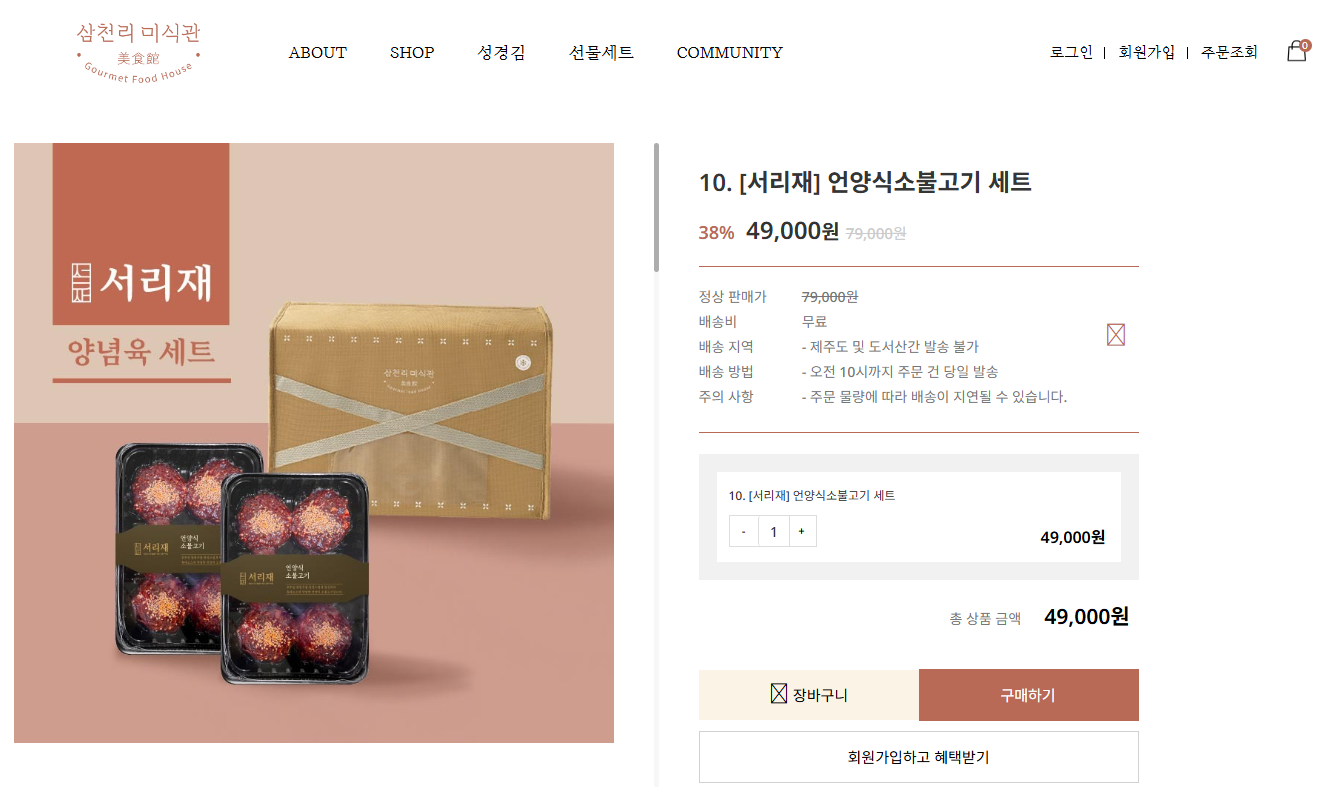
Task: Click the 서리재 양념육 세트 product image
Action: point(314,443)
